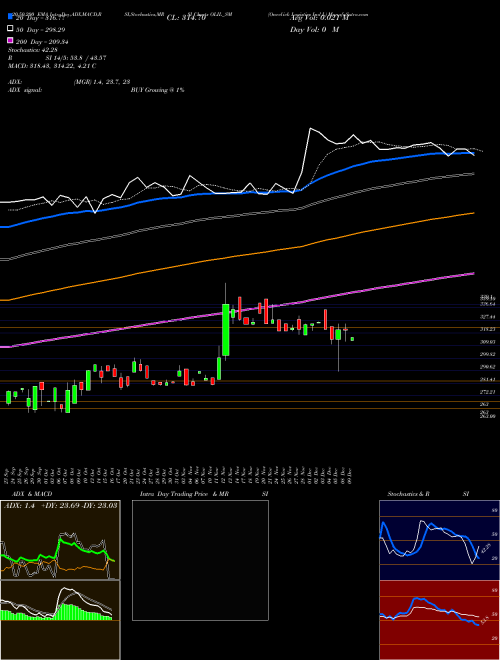Click the 'MACD: 318.43, 314.22, 4.21 C' readout

point(52,66)
